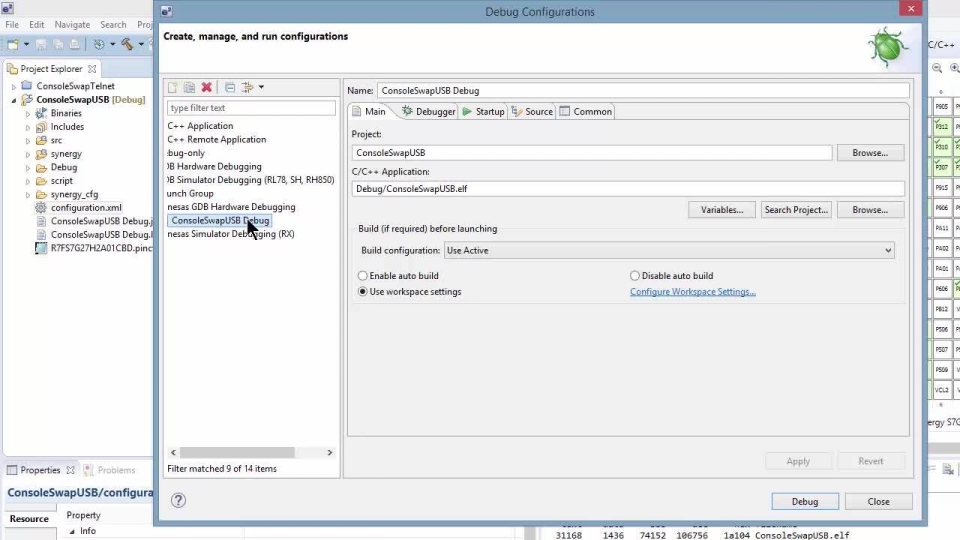
Task: Switch to the Startup tab
Action: [x=483, y=112]
